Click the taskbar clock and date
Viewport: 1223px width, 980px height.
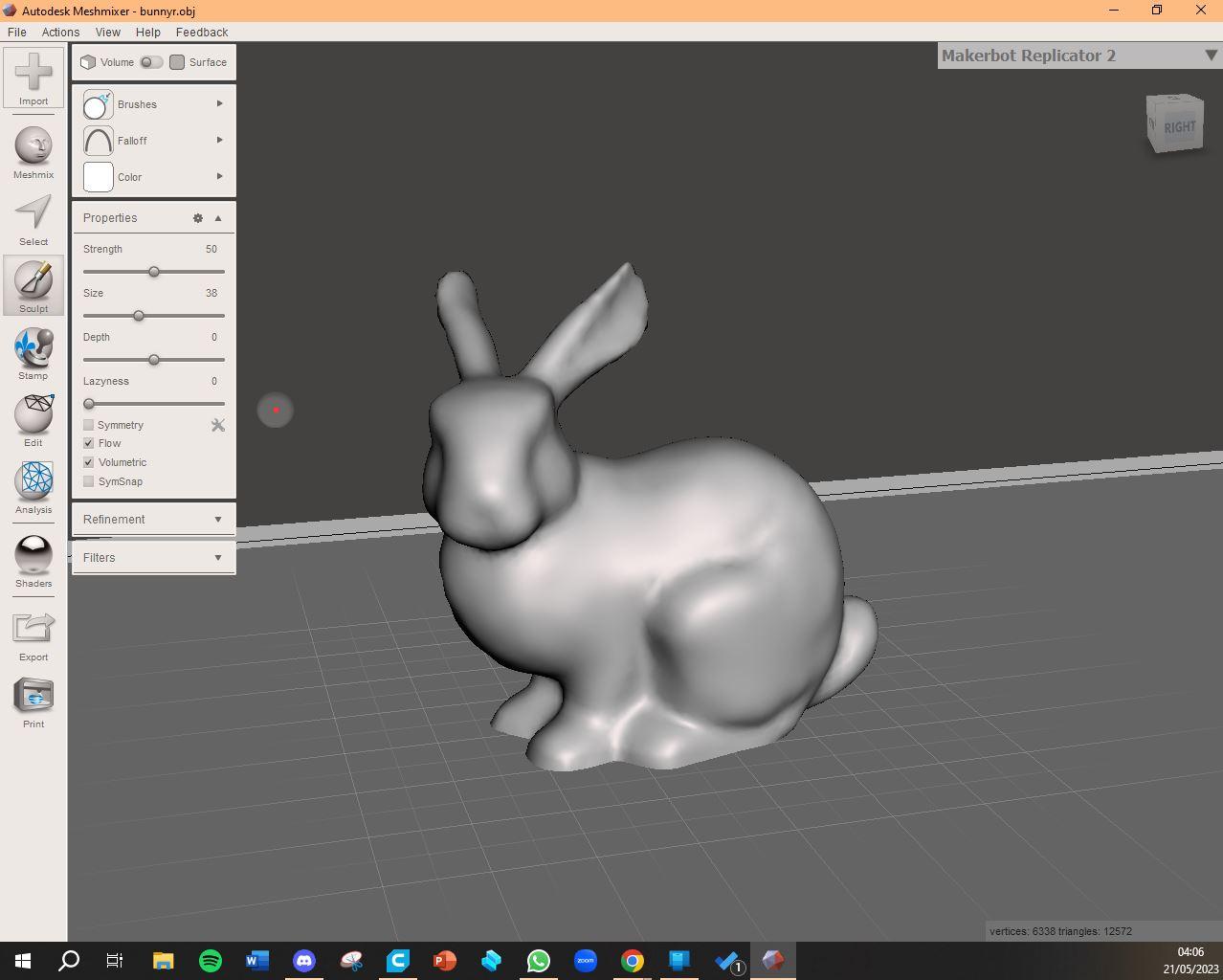(x=1190, y=960)
